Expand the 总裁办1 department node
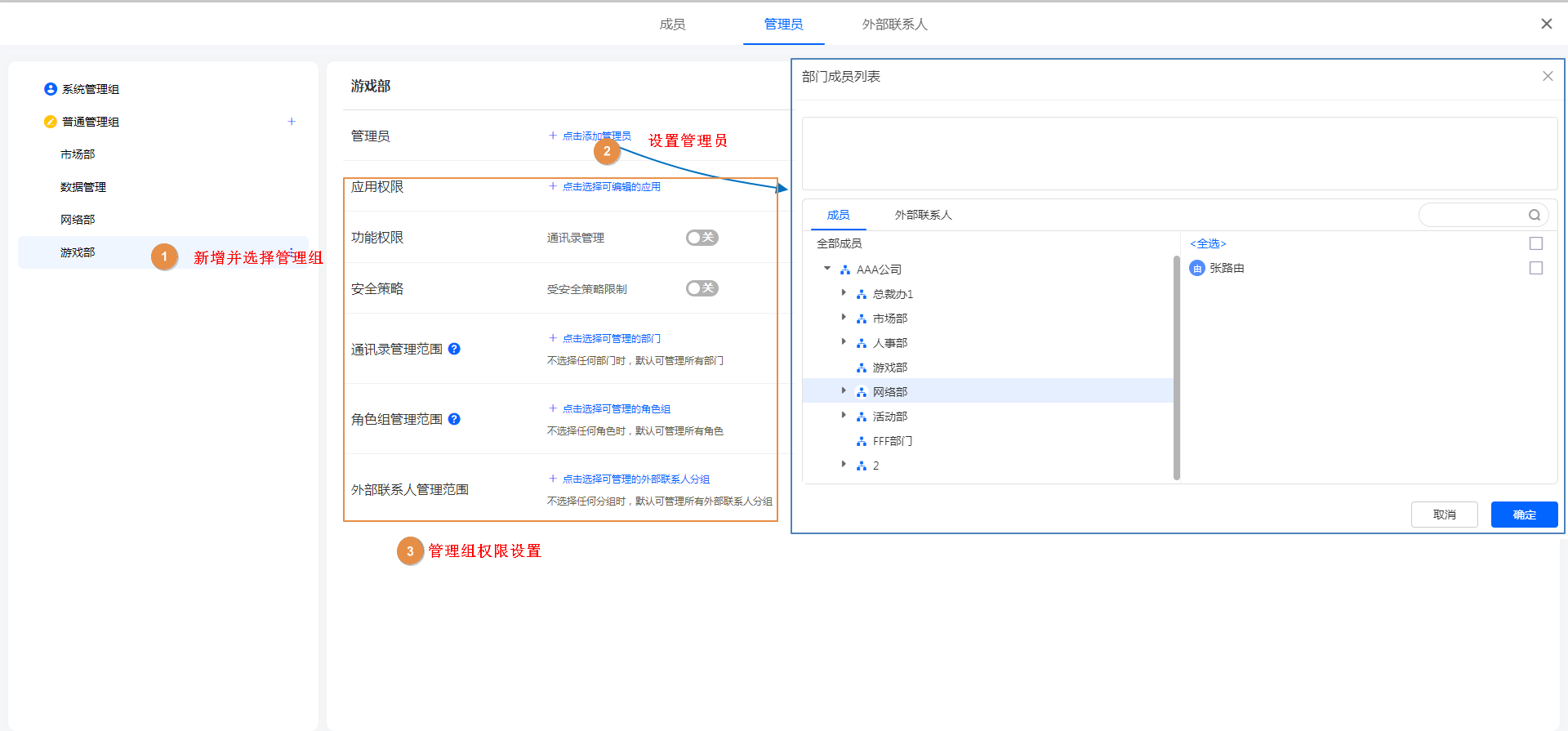 pos(844,293)
